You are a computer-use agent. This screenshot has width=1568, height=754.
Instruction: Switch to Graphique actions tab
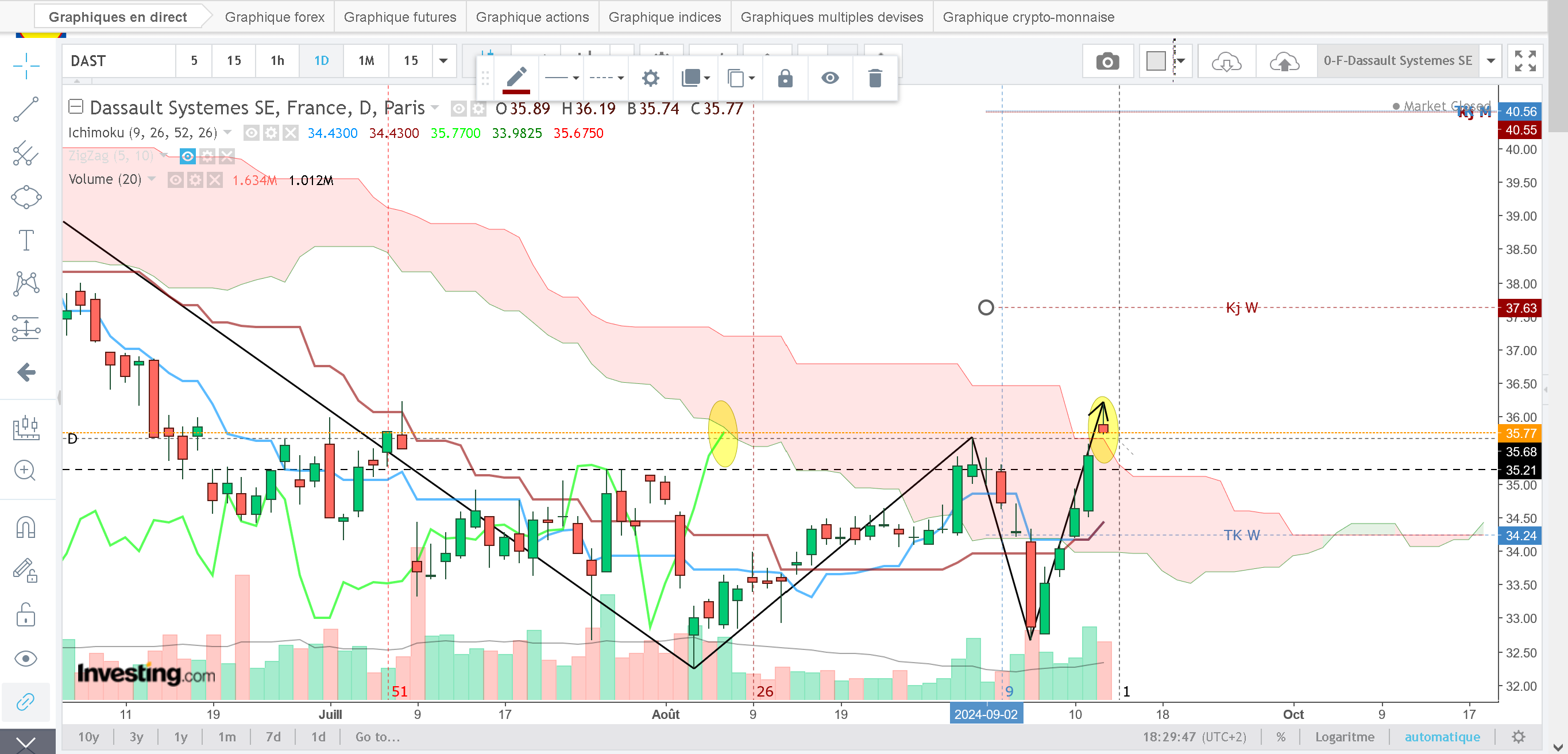point(532,17)
